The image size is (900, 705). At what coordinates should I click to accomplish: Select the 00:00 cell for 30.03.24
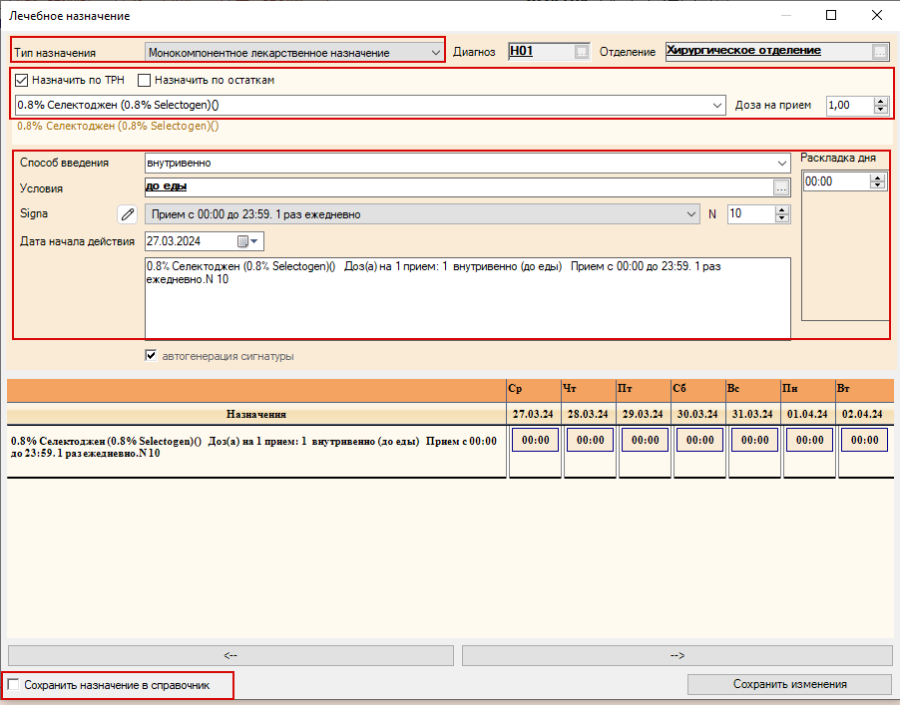[700, 440]
